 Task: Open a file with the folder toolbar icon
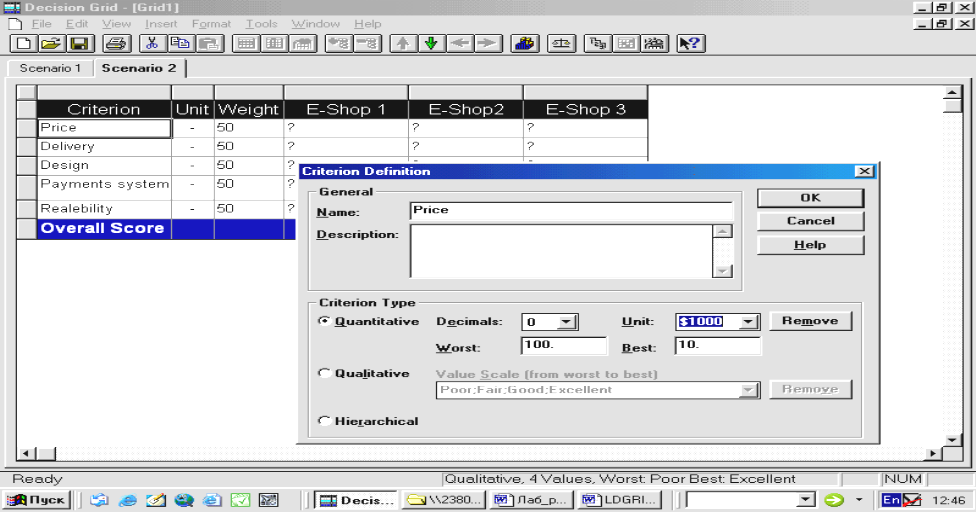(x=52, y=44)
